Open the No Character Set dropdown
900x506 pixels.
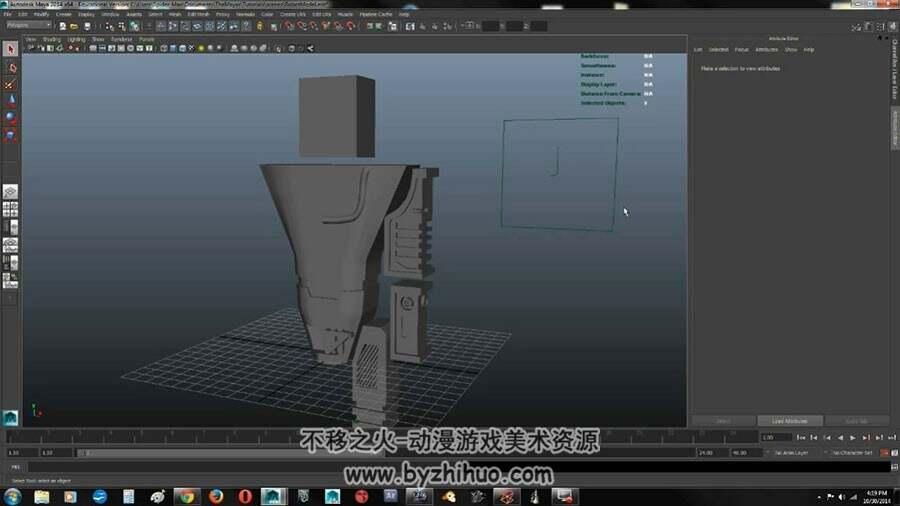click(852, 453)
